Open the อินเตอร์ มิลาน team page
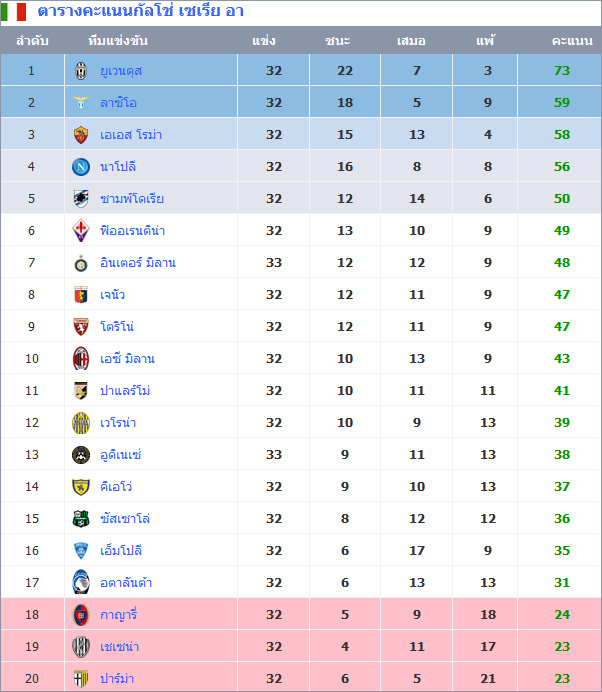Image resolution: width=602 pixels, height=692 pixels. click(137, 263)
